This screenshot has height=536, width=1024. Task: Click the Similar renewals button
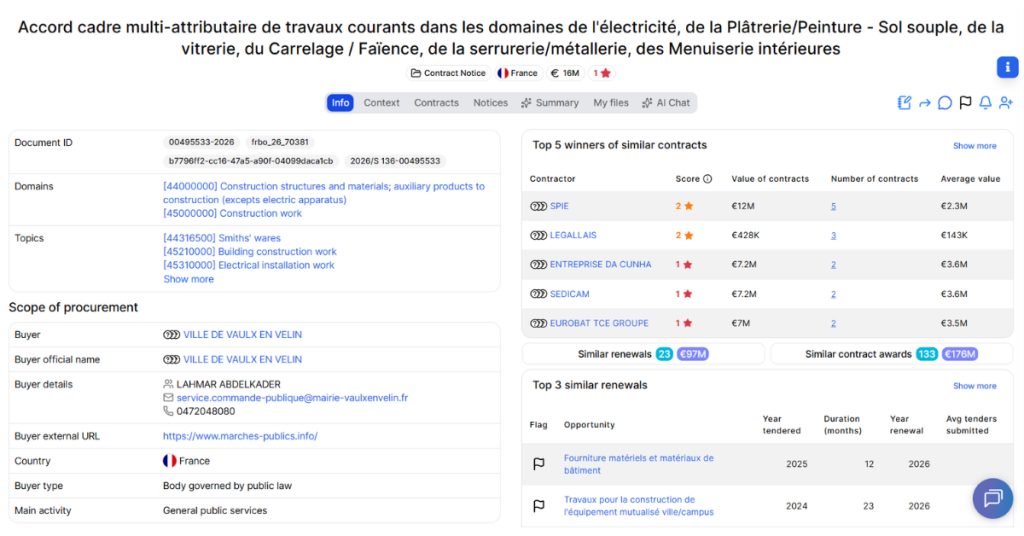[643, 355]
